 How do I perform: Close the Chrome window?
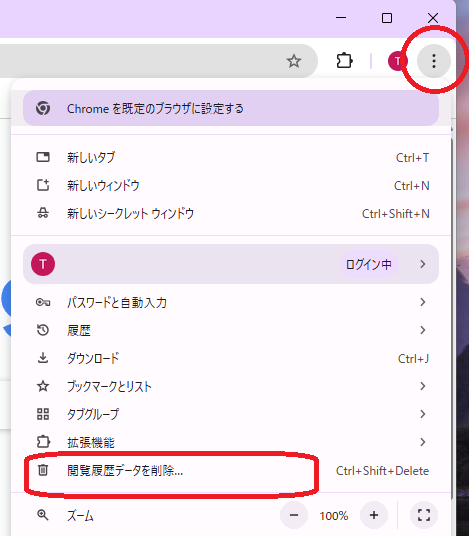coord(433,18)
